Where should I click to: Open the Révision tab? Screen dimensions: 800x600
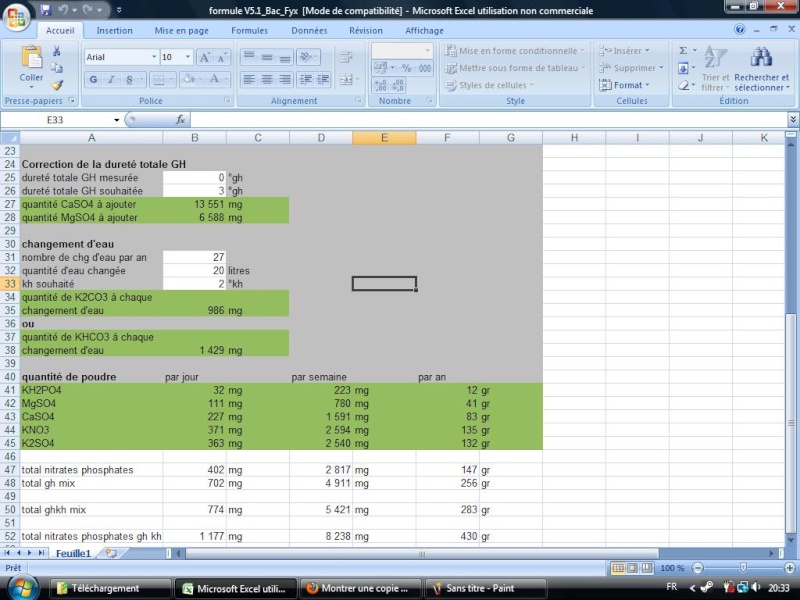(366, 31)
